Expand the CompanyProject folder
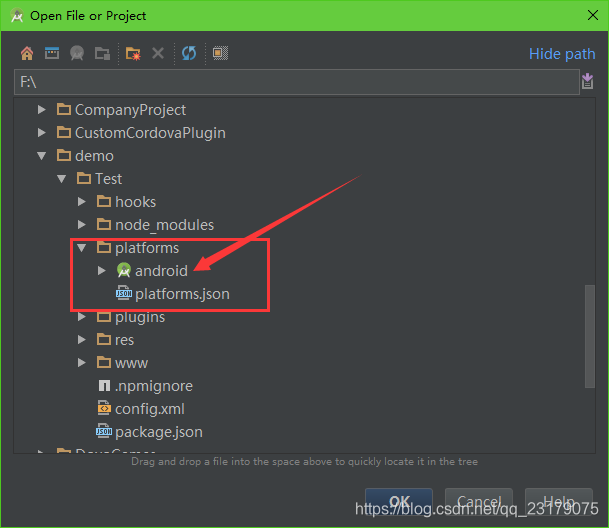 pyautogui.click(x=42, y=110)
